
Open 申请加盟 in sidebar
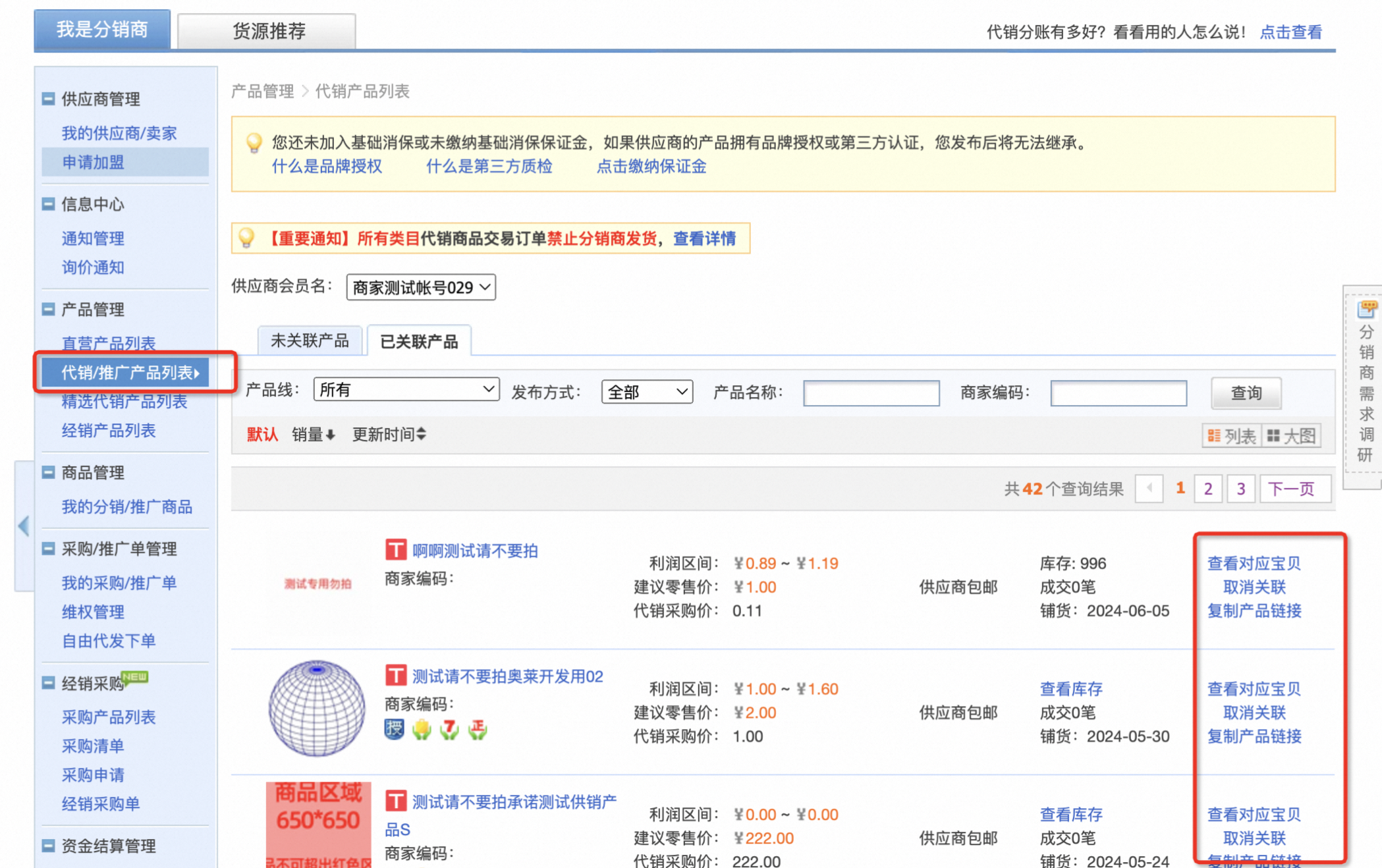coord(125,162)
